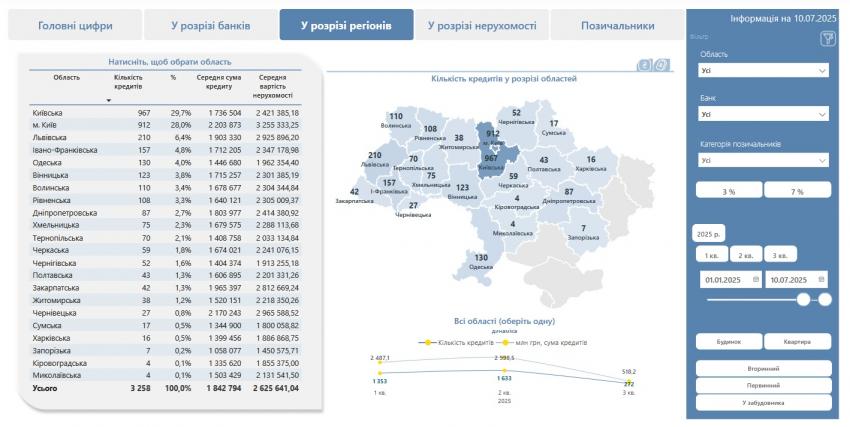Image resolution: width=850 pixels, height=427 pixels.
Task: Click the clear filters funnel icon
Action: tap(827, 39)
